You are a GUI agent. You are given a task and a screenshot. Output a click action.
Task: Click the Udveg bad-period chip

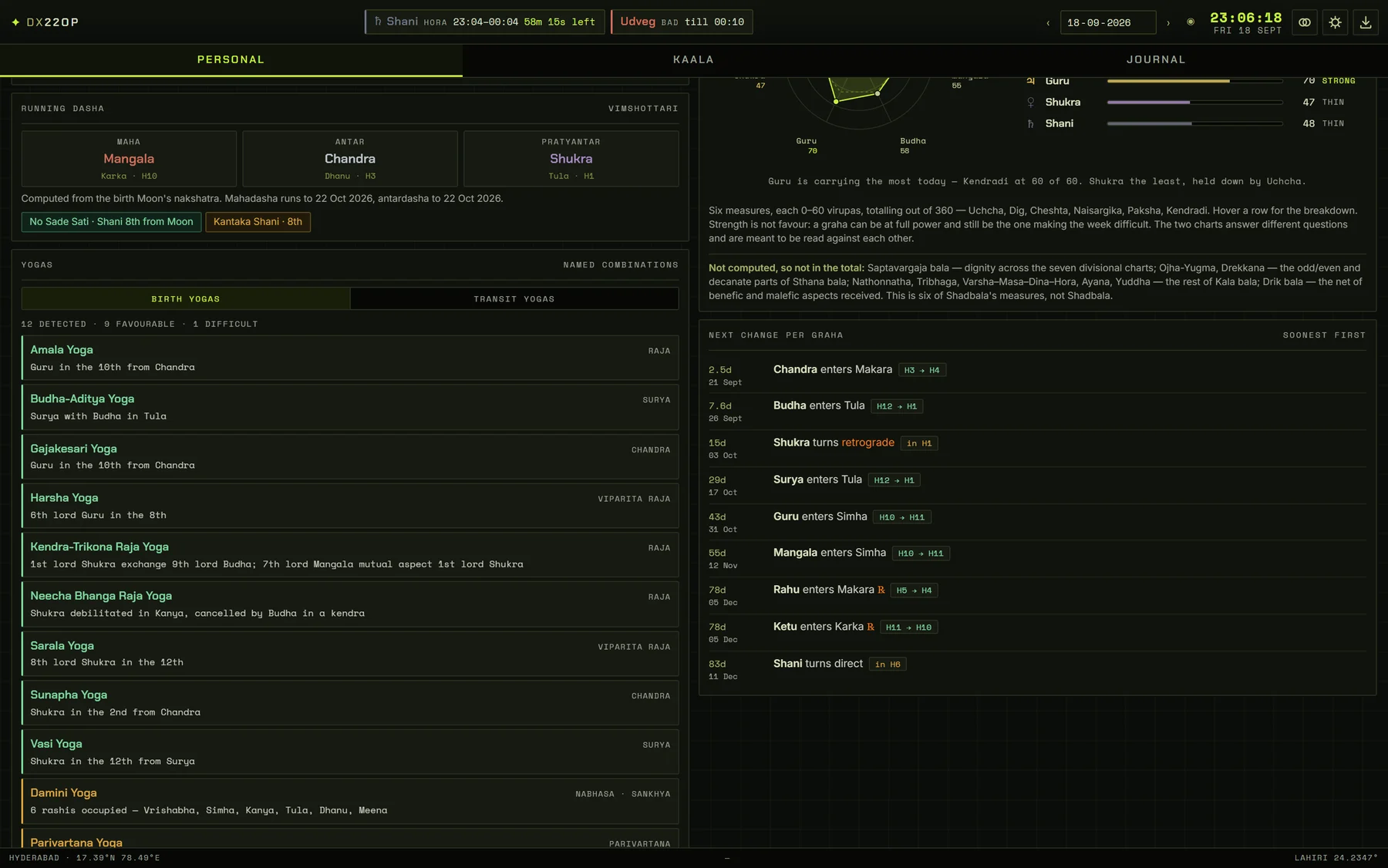click(682, 22)
